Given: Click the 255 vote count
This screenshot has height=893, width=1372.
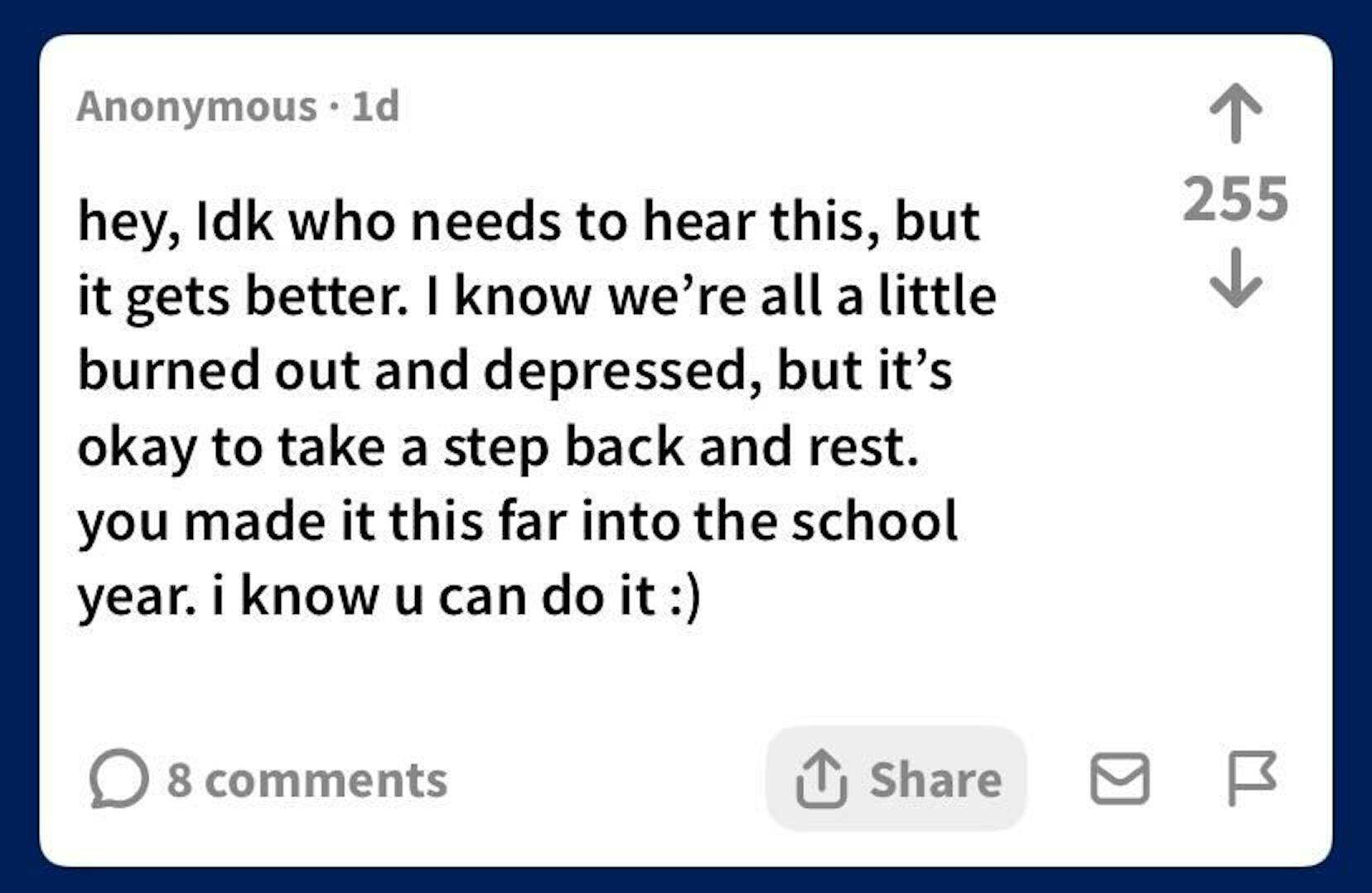Looking at the screenshot, I should [x=1235, y=200].
